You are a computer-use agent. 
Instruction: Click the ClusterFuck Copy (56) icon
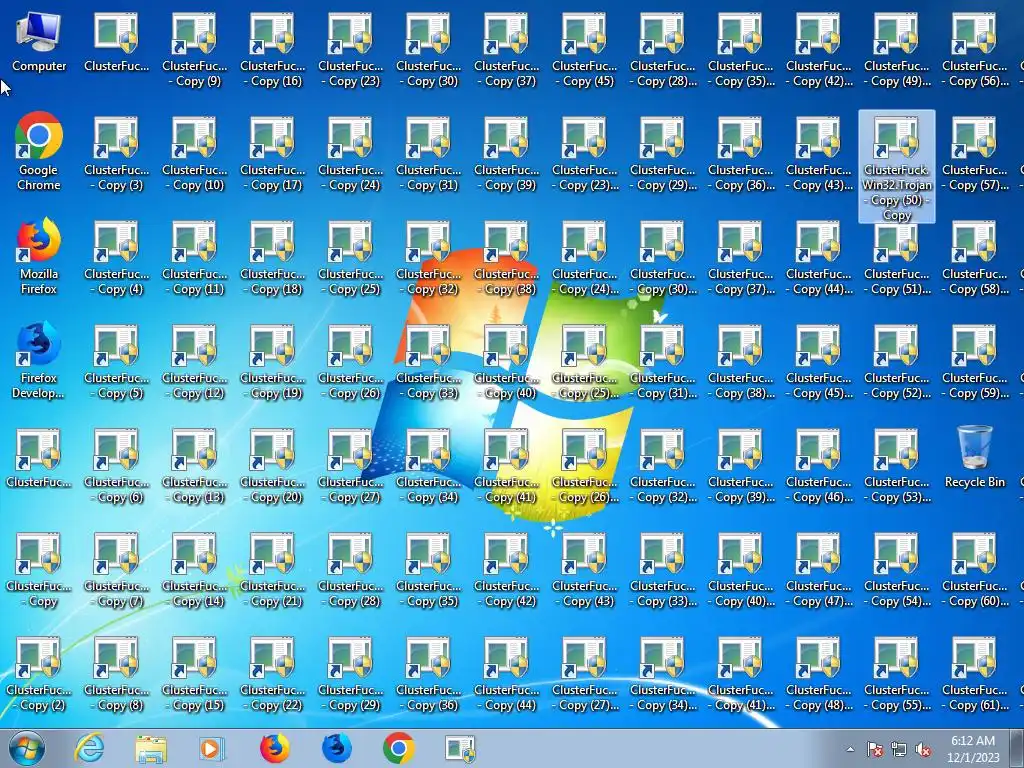tap(974, 49)
